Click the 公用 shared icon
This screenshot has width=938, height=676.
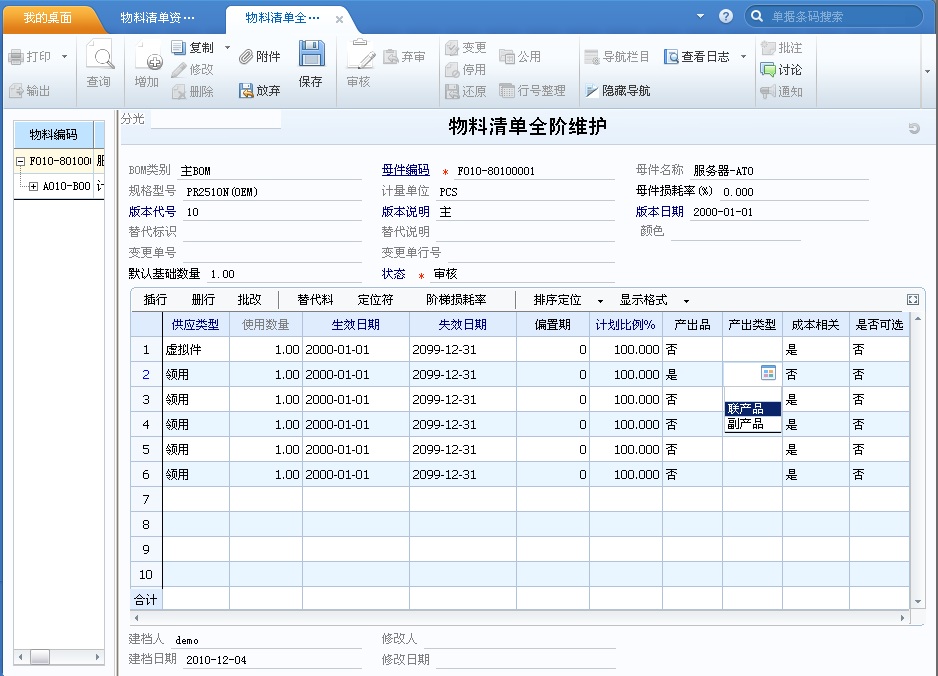507,56
